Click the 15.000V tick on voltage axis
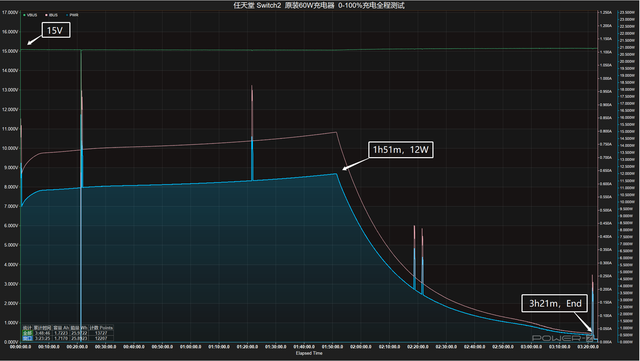The height and width of the screenshot is (361, 640). tap(10, 51)
